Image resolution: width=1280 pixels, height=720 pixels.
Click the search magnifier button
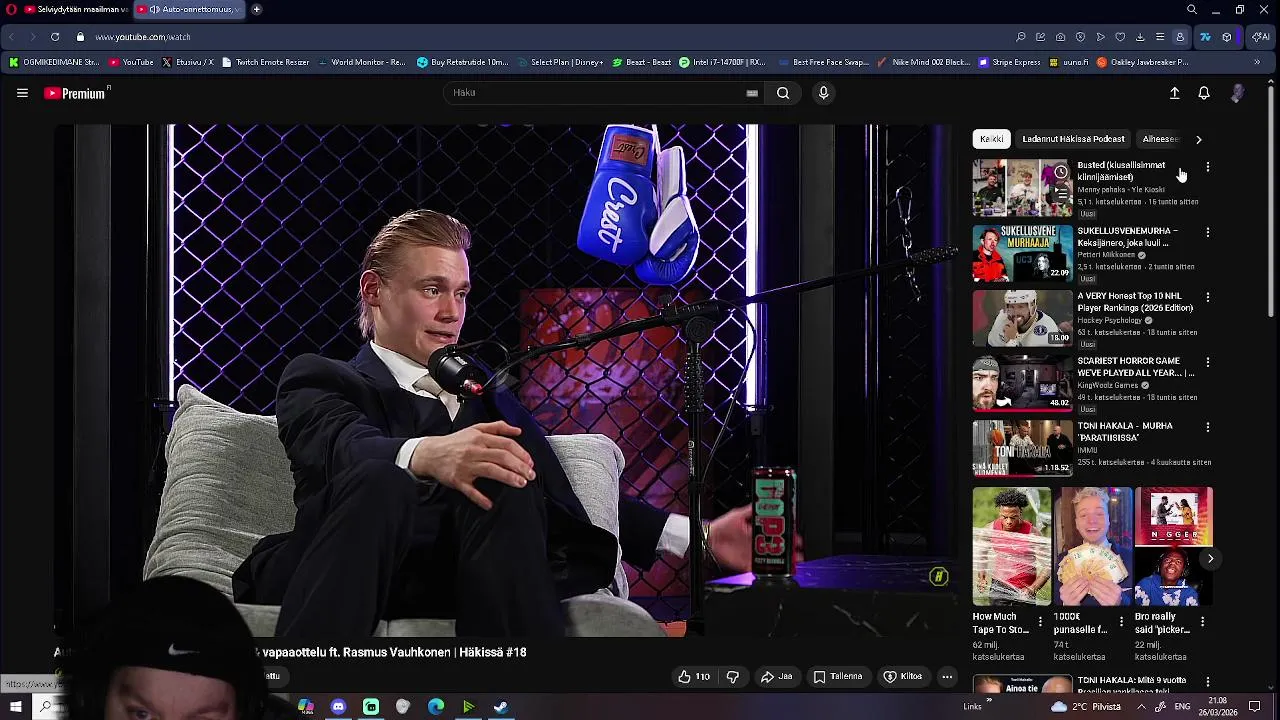(783, 93)
